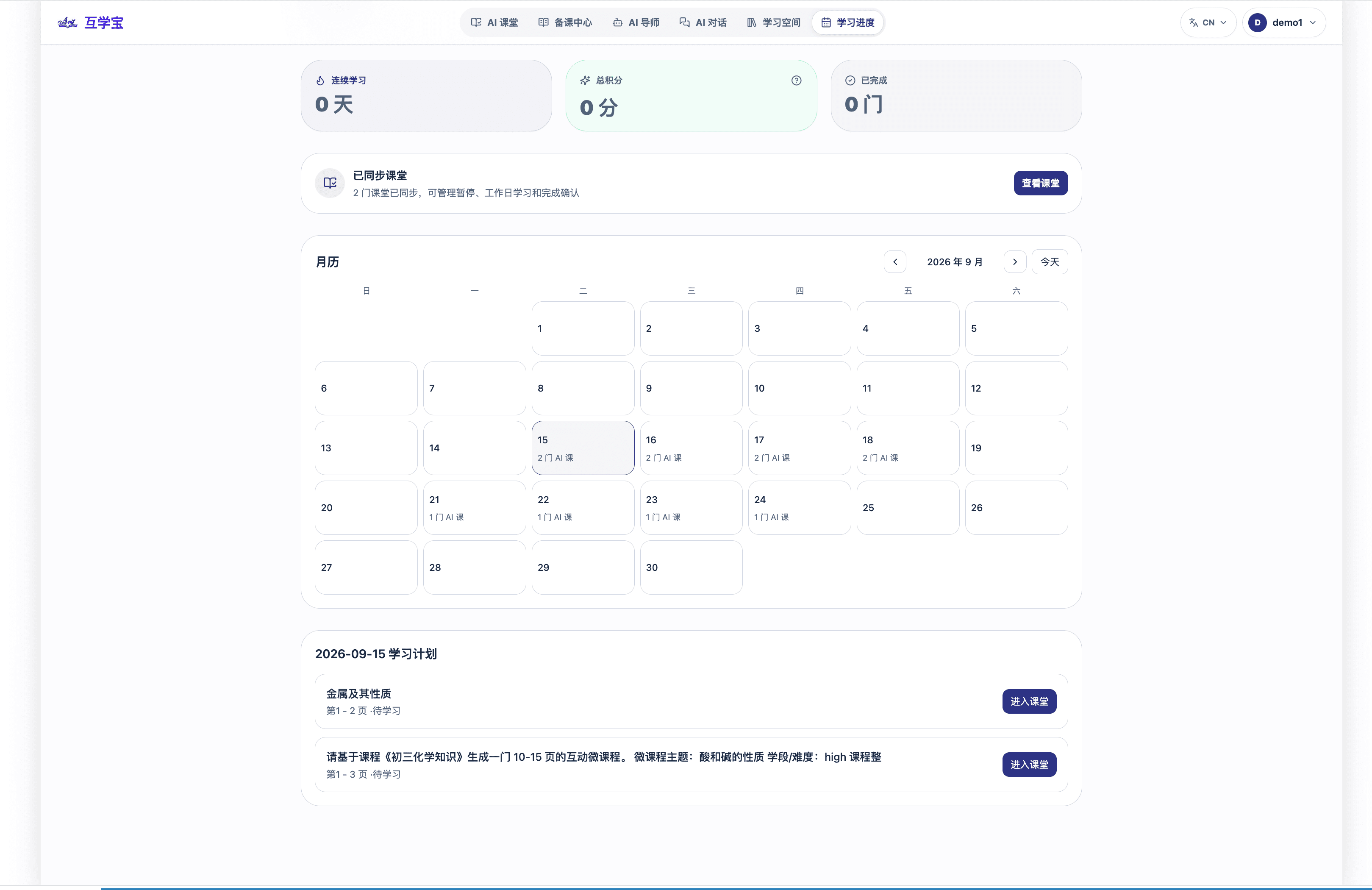This screenshot has height=890, width=1372.
Task: Select calendar day 23
Action: click(x=691, y=508)
